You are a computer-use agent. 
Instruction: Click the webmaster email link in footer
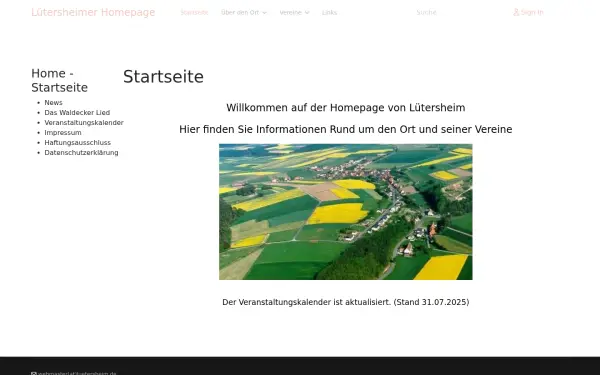pyautogui.click(x=77, y=373)
